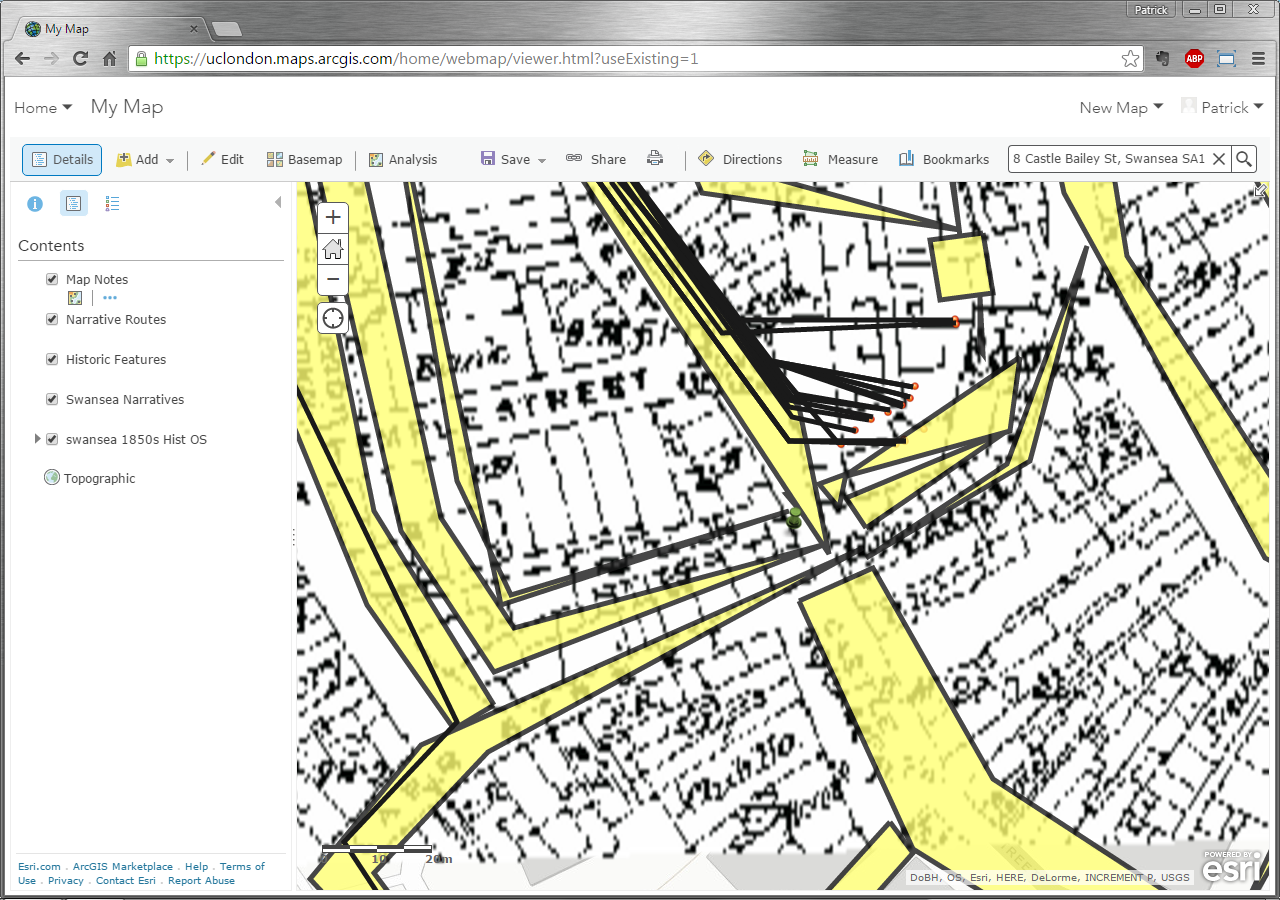Viewport: 1280px width, 900px height.
Task: Open the New Map menu
Action: (1120, 108)
